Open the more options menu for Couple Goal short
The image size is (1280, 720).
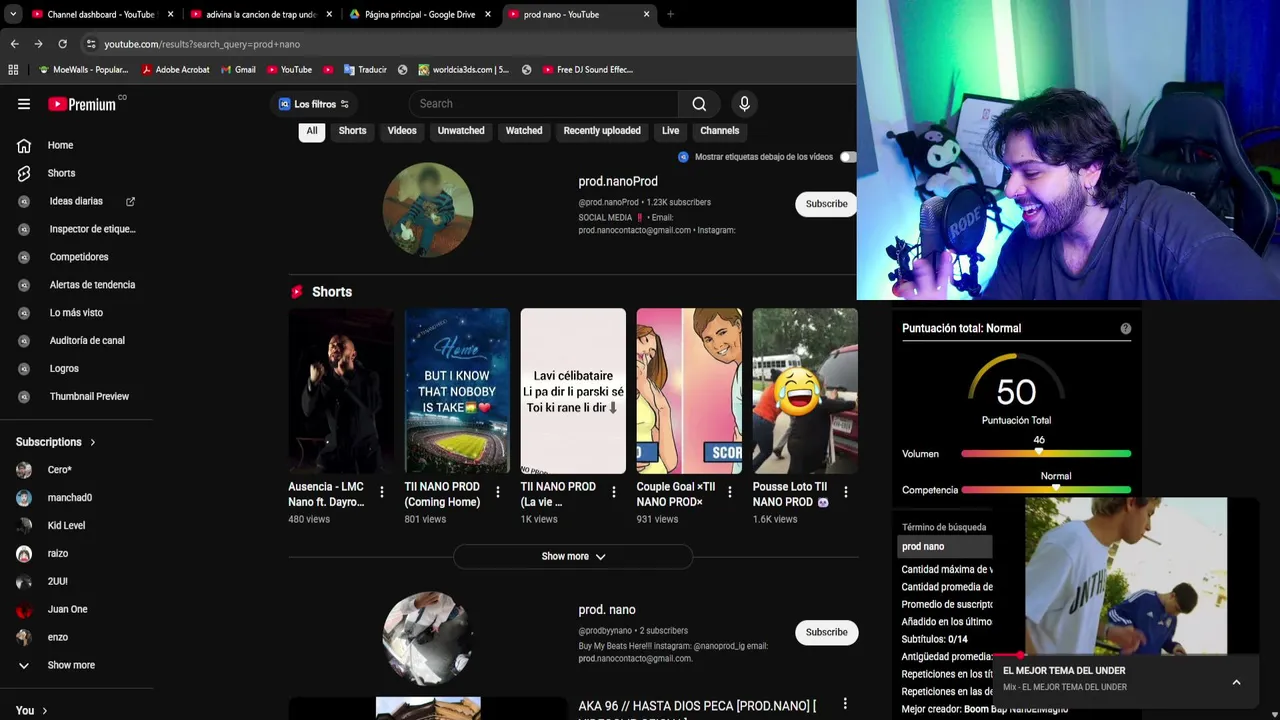(x=730, y=492)
